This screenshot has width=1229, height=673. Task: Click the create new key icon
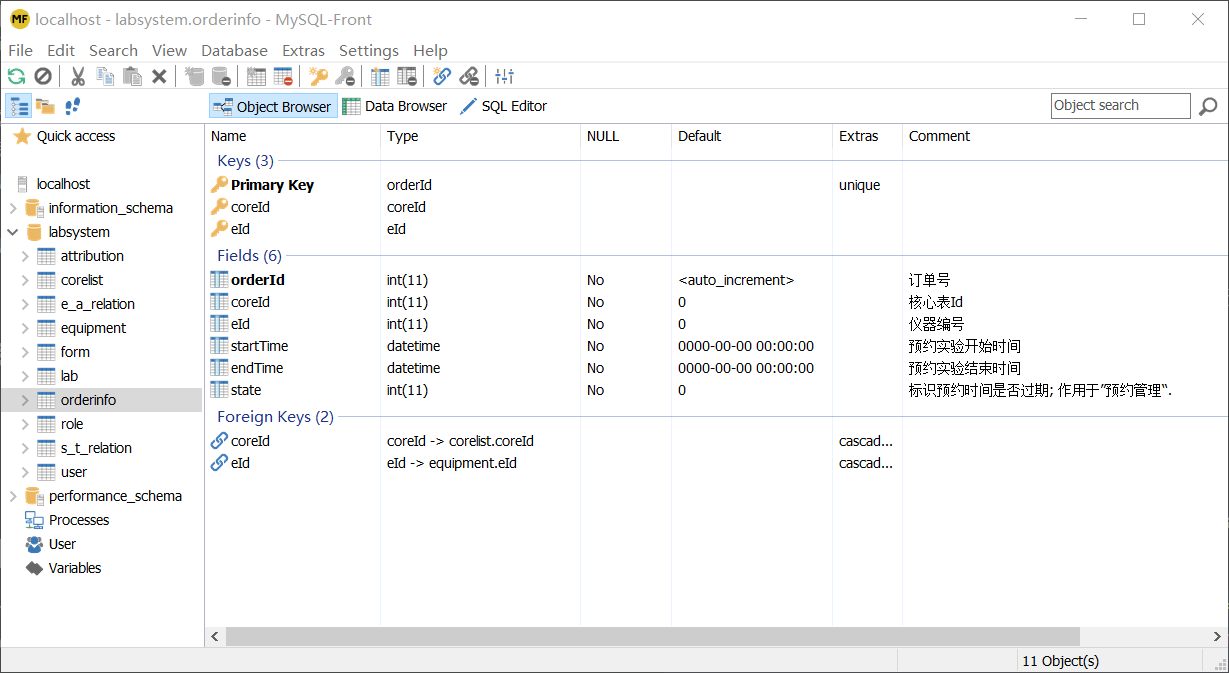tap(320, 76)
